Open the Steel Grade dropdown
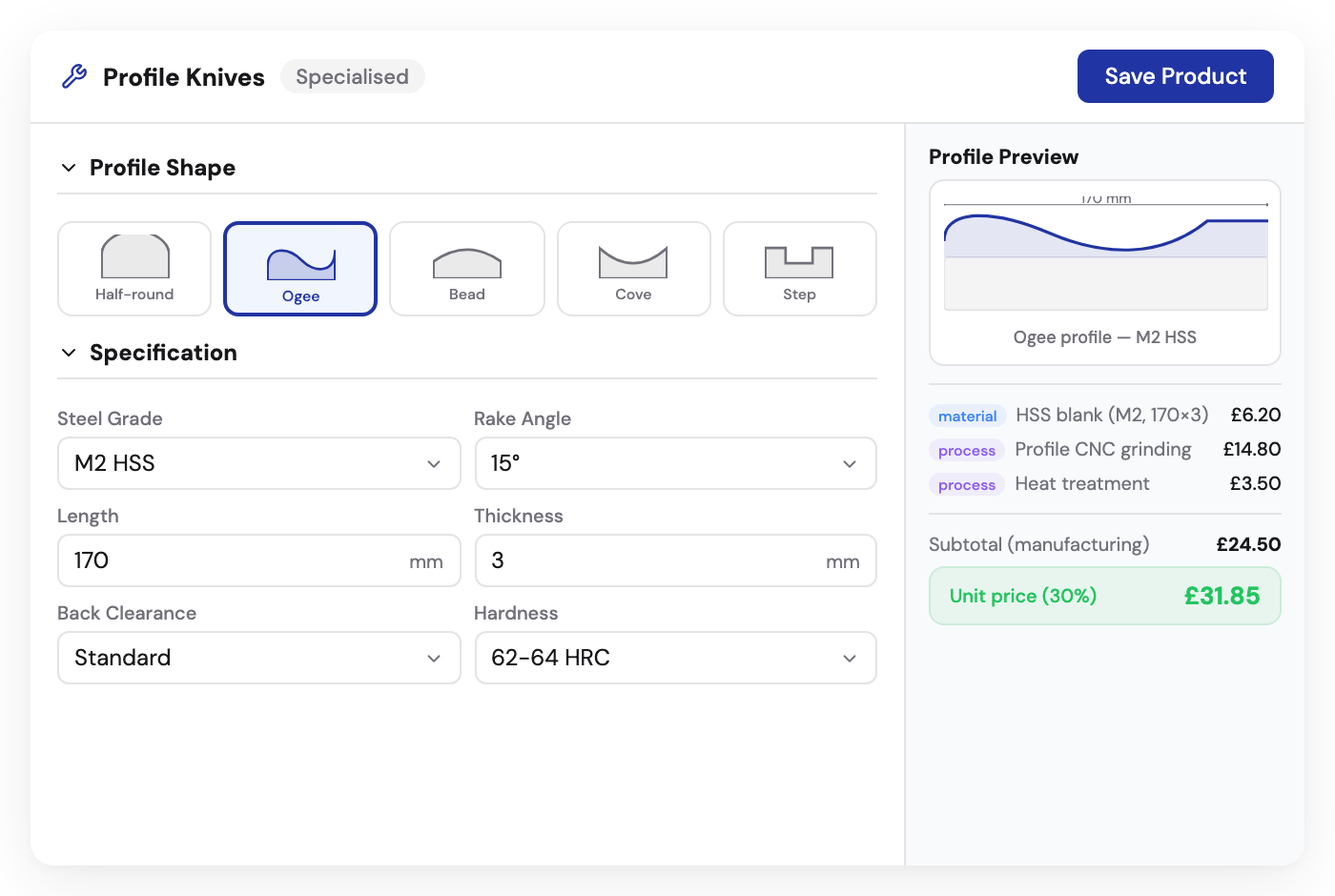This screenshot has width=1335, height=896. [x=258, y=463]
